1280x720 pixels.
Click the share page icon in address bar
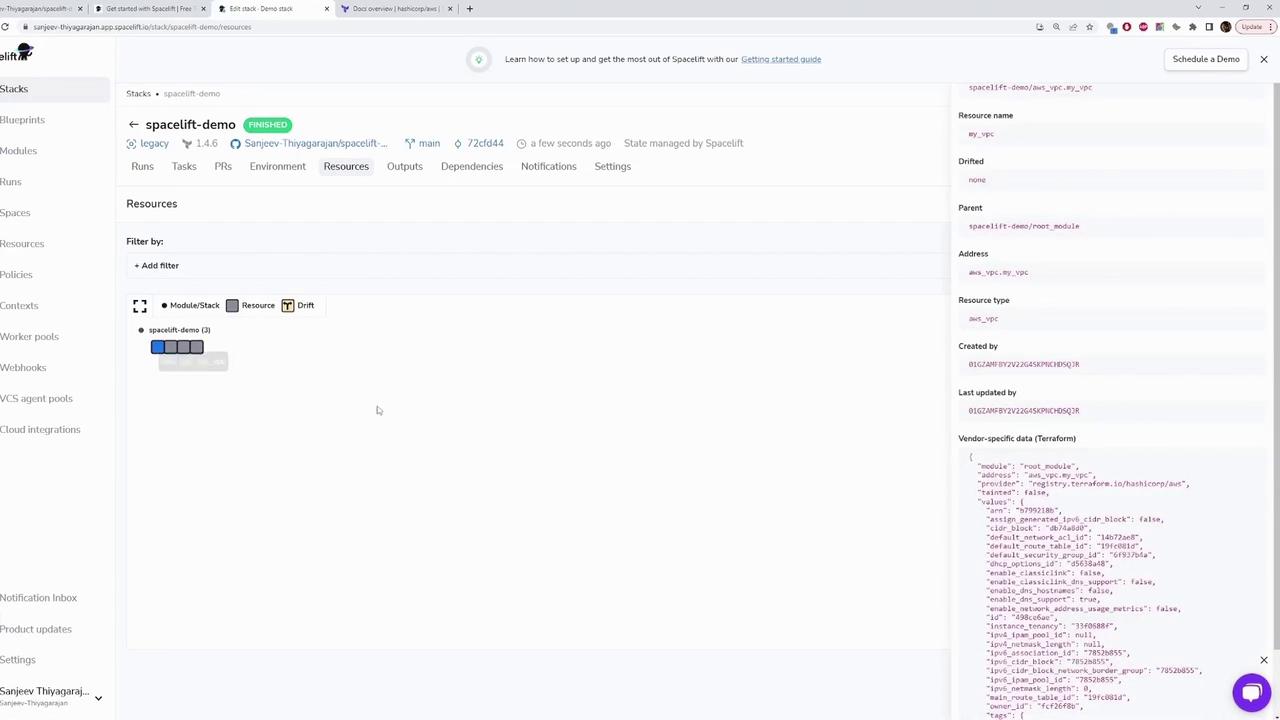[x=1073, y=27]
